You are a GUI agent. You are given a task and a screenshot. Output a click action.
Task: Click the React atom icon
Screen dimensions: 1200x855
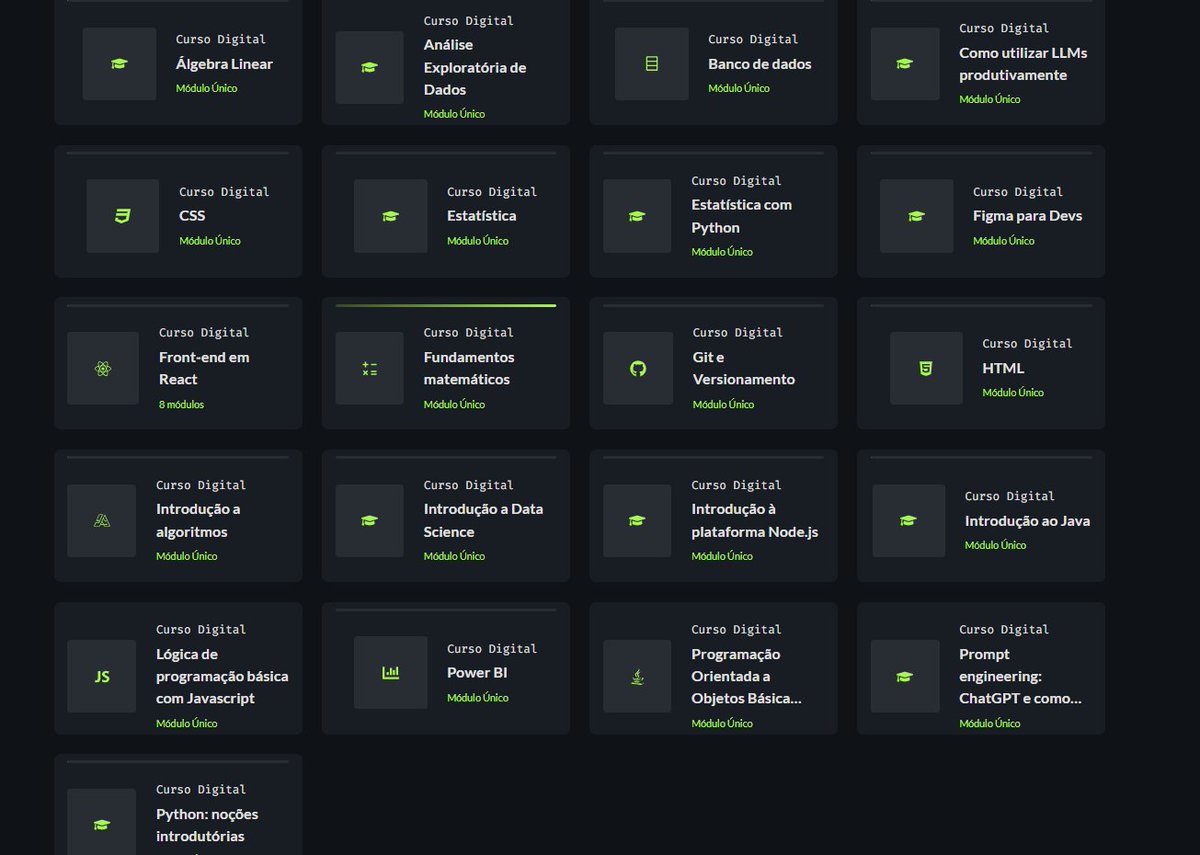point(103,369)
